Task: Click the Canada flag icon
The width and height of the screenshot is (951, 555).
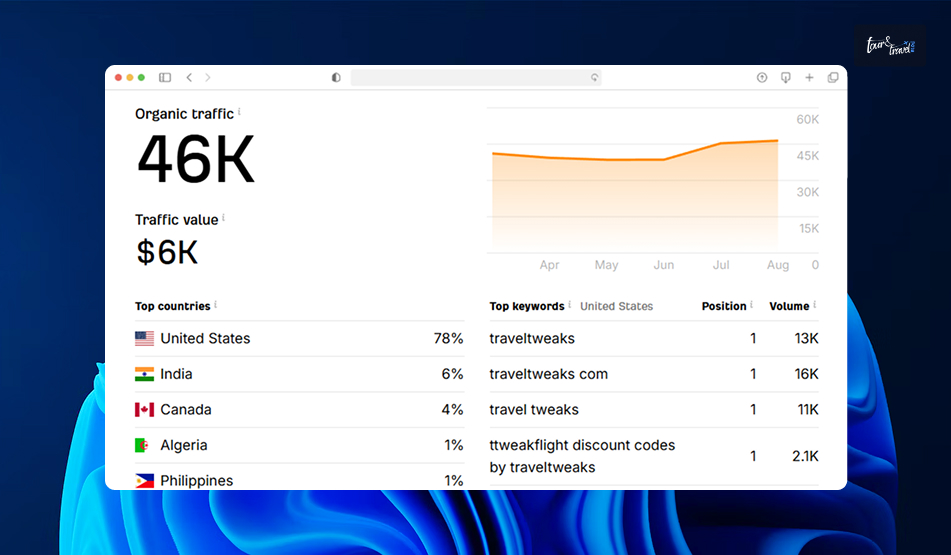Action: pyautogui.click(x=144, y=410)
